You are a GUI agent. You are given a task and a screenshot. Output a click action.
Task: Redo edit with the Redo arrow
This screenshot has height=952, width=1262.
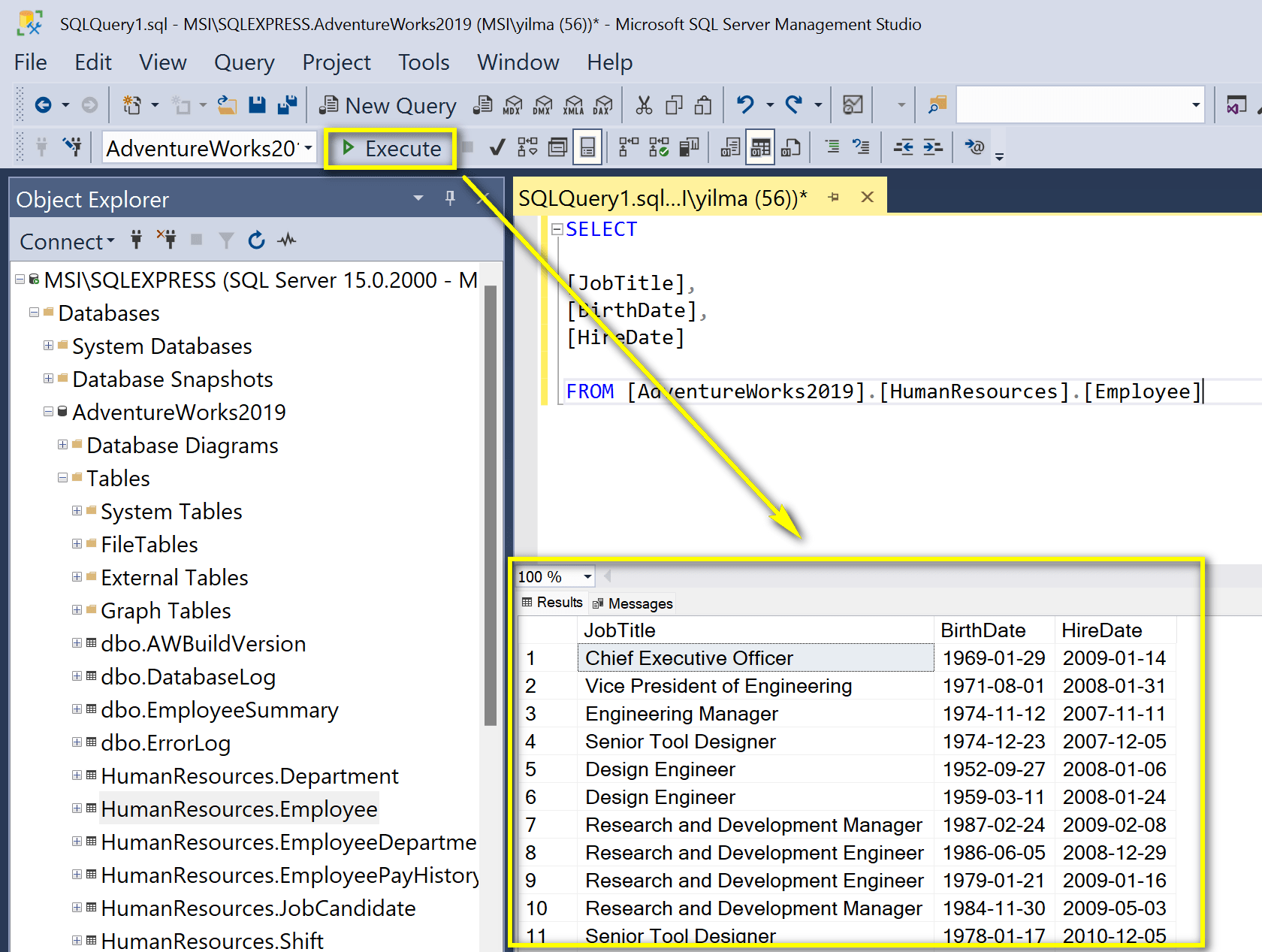click(x=794, y=105)
